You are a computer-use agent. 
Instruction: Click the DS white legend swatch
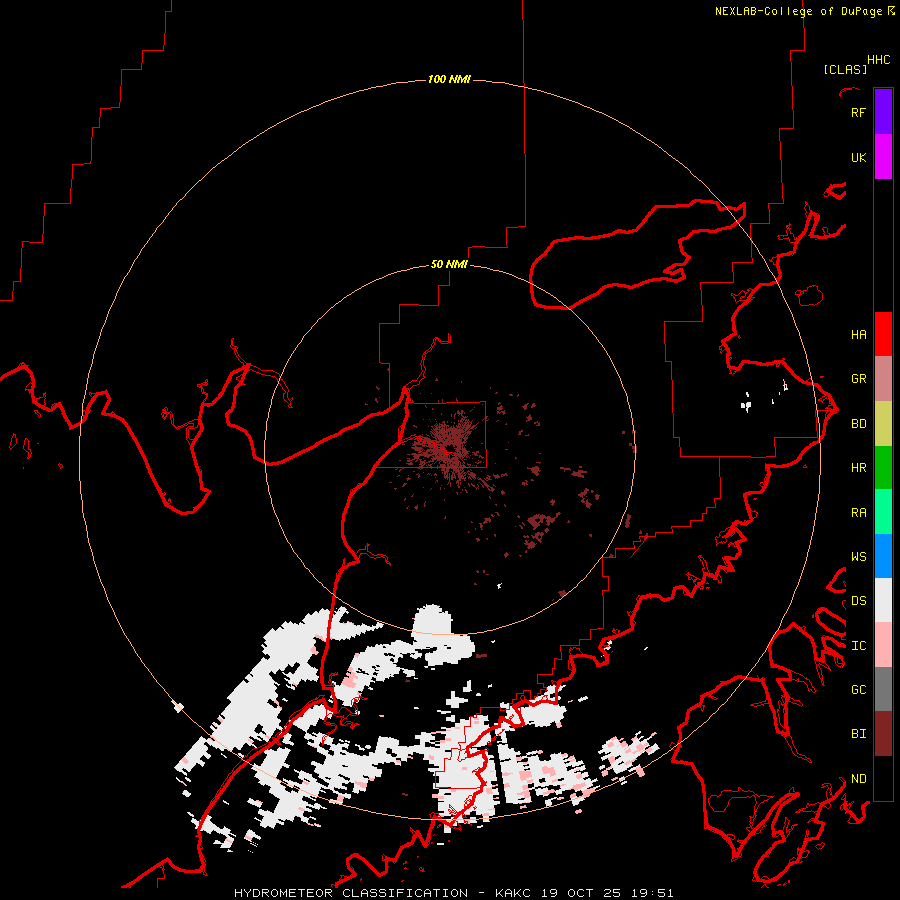pyautogui.click(x=883, y=600)
